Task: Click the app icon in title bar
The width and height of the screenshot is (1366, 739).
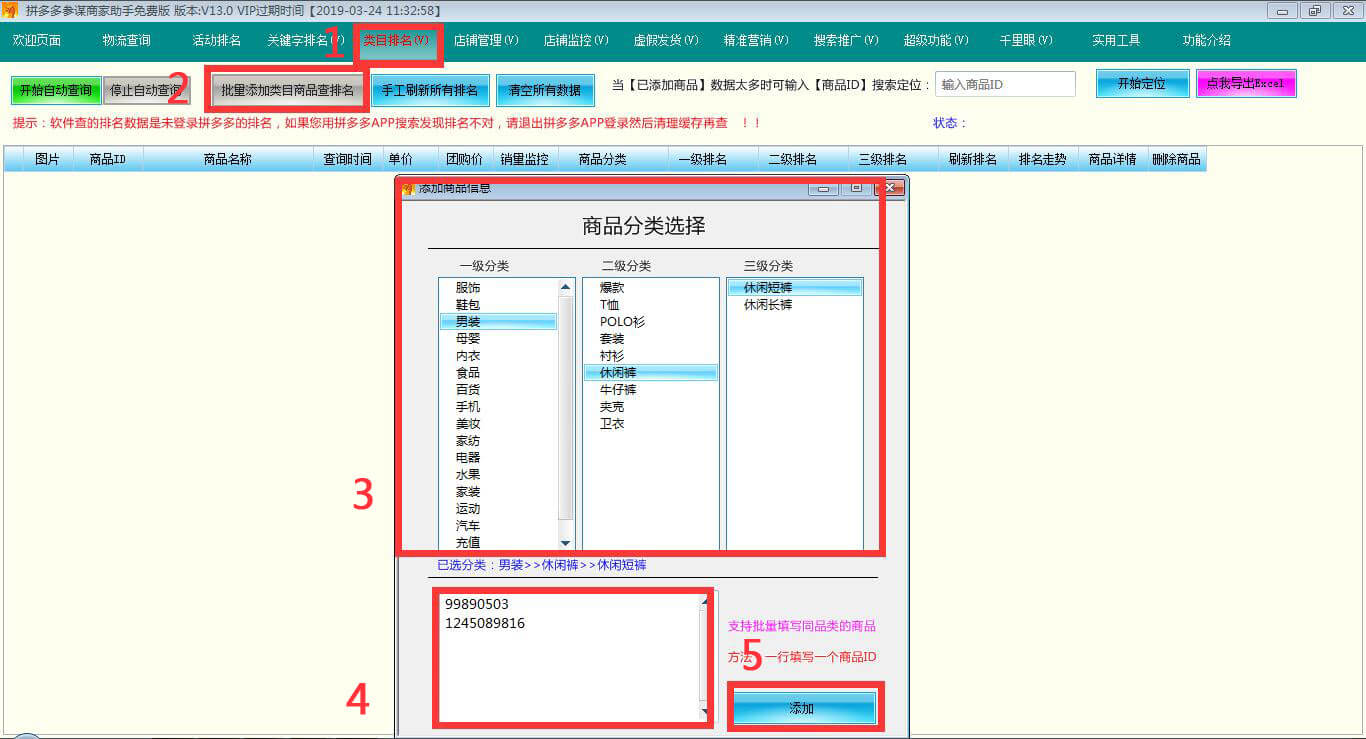Action: [10, 10]
